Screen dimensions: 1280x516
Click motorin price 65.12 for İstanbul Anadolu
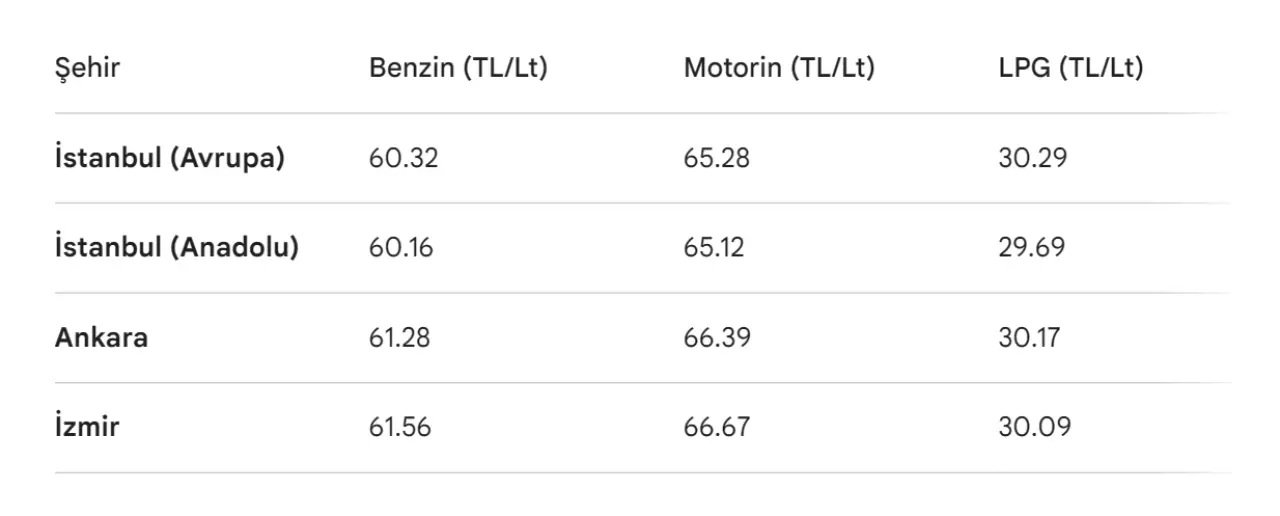[714, 248]
